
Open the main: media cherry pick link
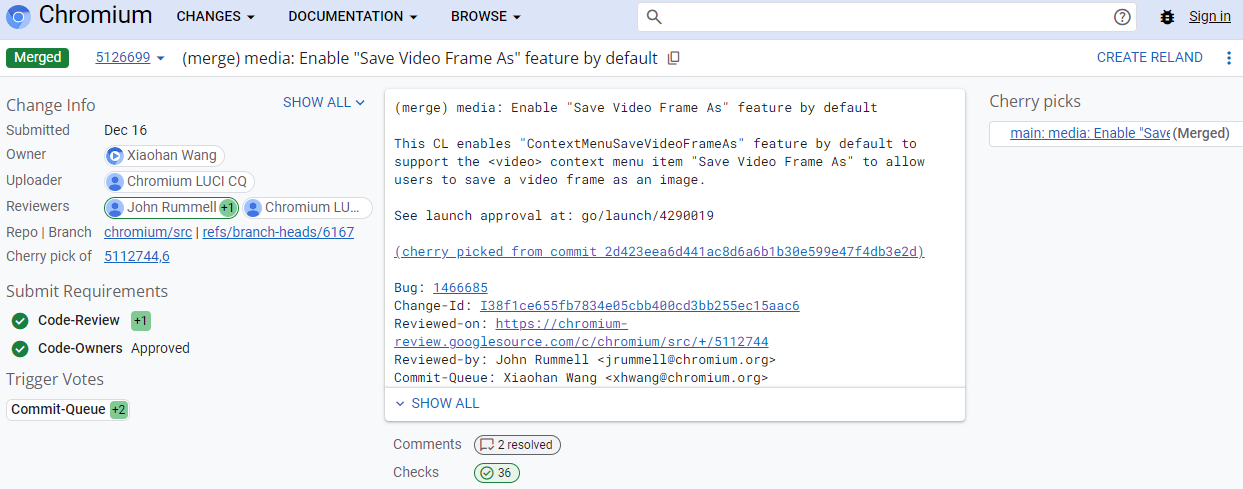(x=1089, y=133)
